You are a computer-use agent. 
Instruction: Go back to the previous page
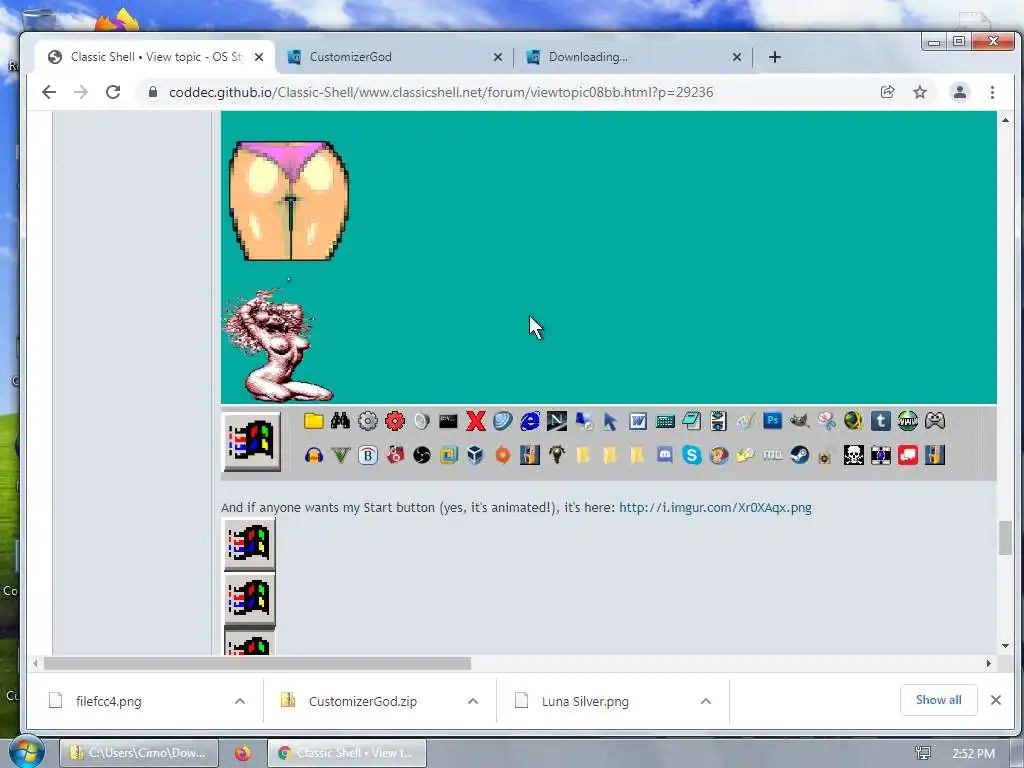49,92
